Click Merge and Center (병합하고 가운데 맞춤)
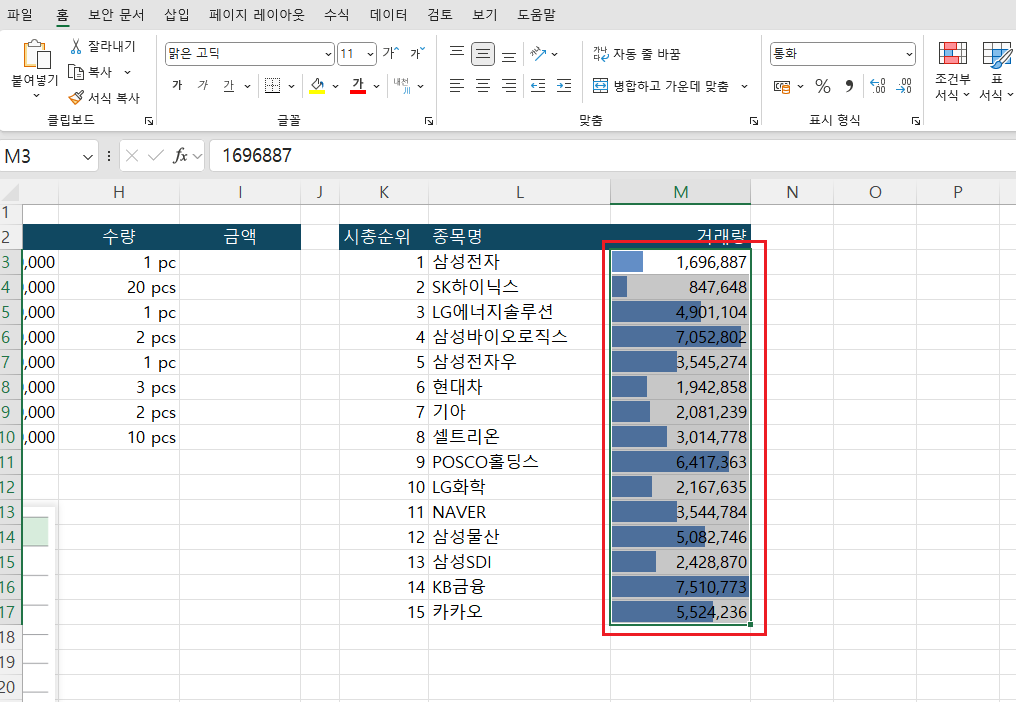This screenshot has width=1016, height=702. click(661, 86)
